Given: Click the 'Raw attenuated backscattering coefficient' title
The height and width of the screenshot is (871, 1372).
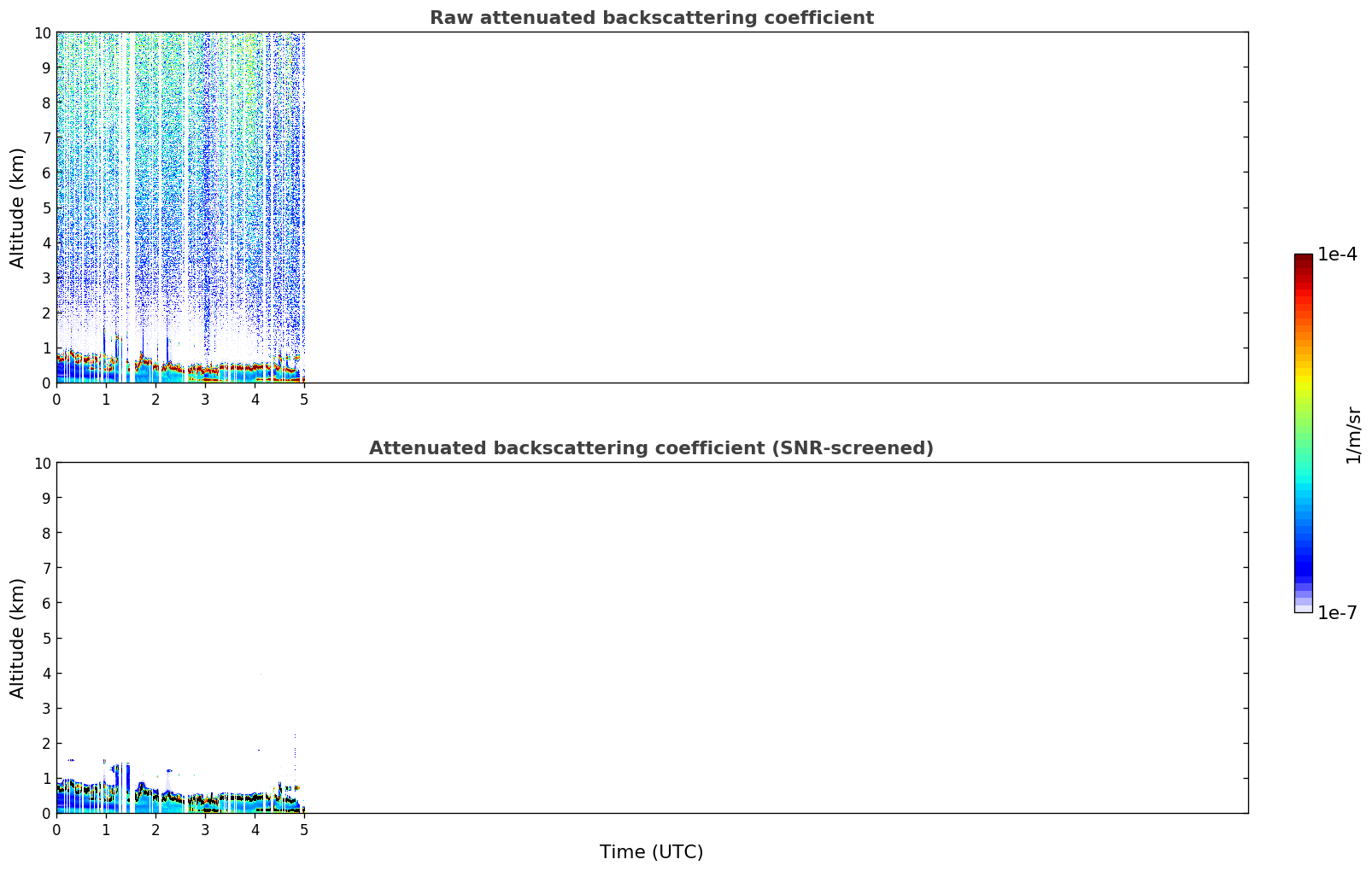Looking at the screenshot, I should (x=651, y=18).
